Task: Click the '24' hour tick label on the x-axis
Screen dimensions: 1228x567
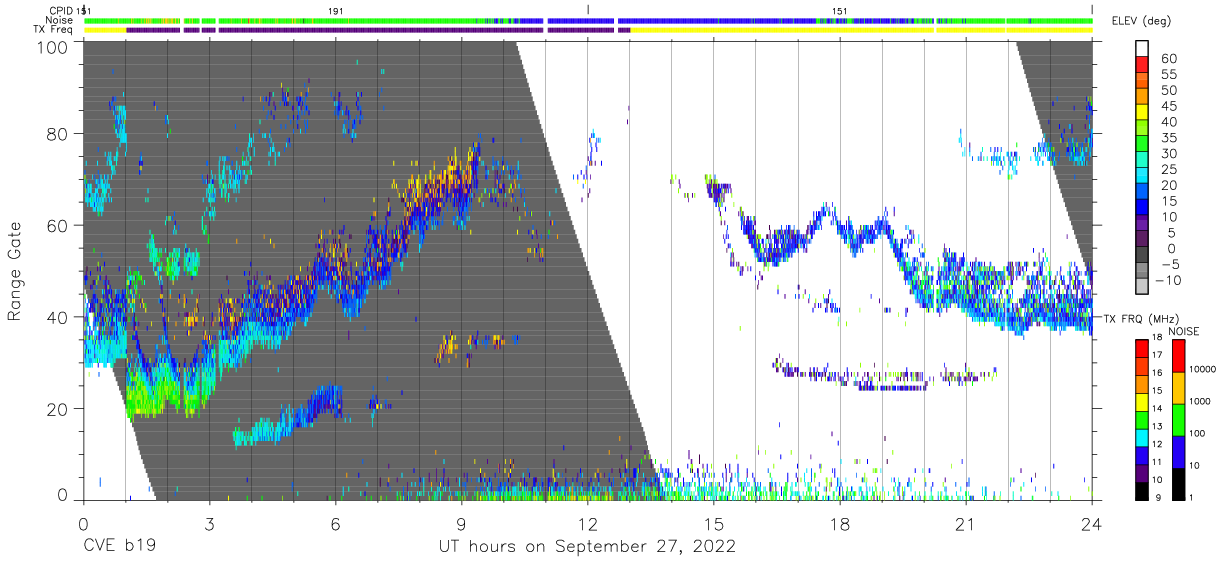Action: pos(1092,523)
